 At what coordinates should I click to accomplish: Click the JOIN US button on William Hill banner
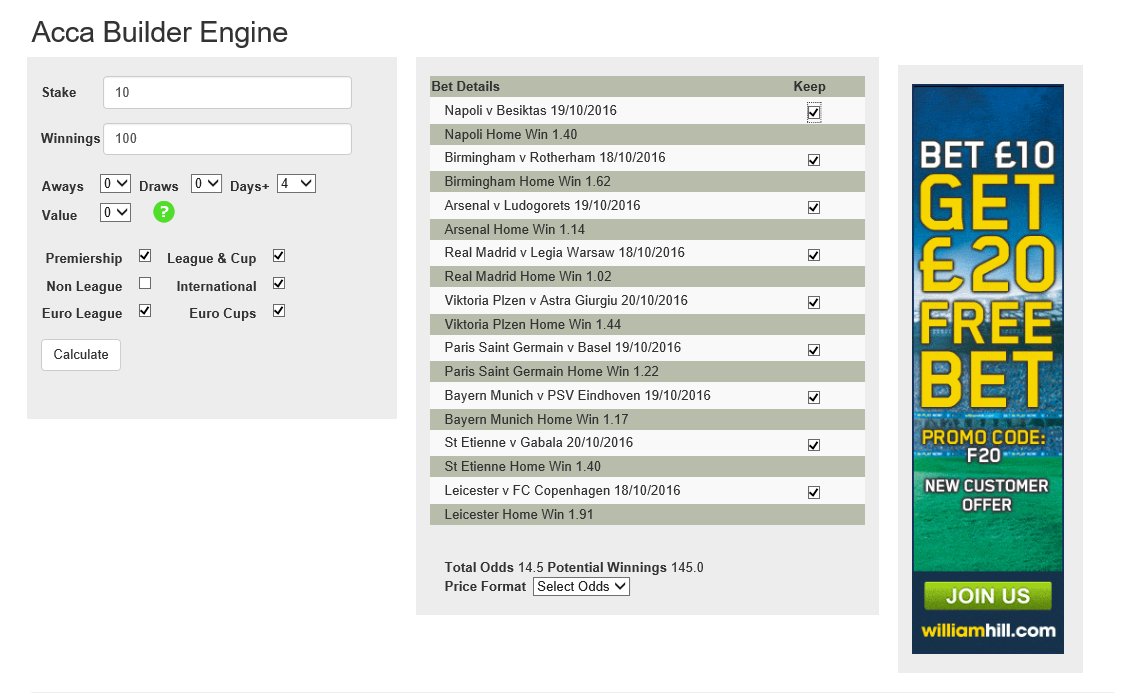tap(986, 595)
